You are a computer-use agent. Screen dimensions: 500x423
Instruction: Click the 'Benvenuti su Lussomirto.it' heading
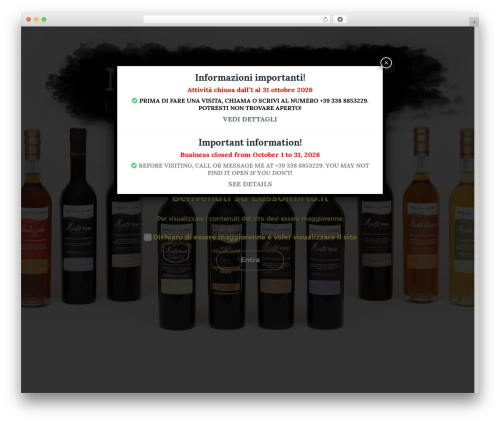(250, 198)
